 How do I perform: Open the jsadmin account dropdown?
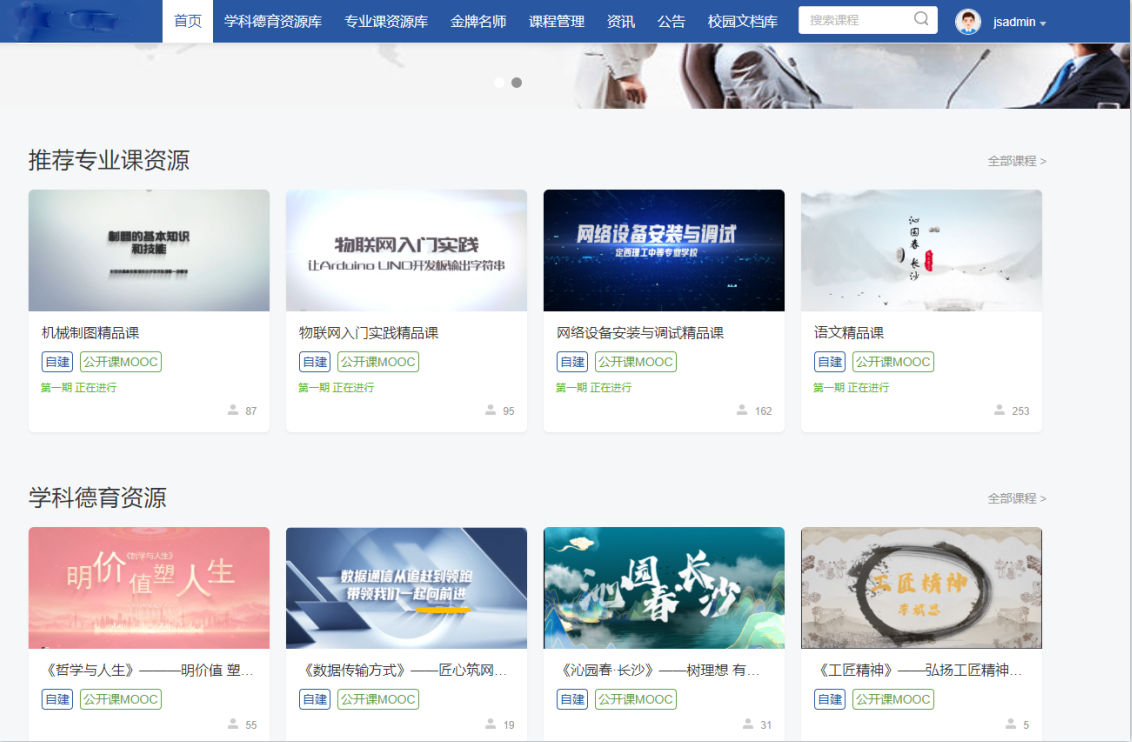pos(1019,22)
